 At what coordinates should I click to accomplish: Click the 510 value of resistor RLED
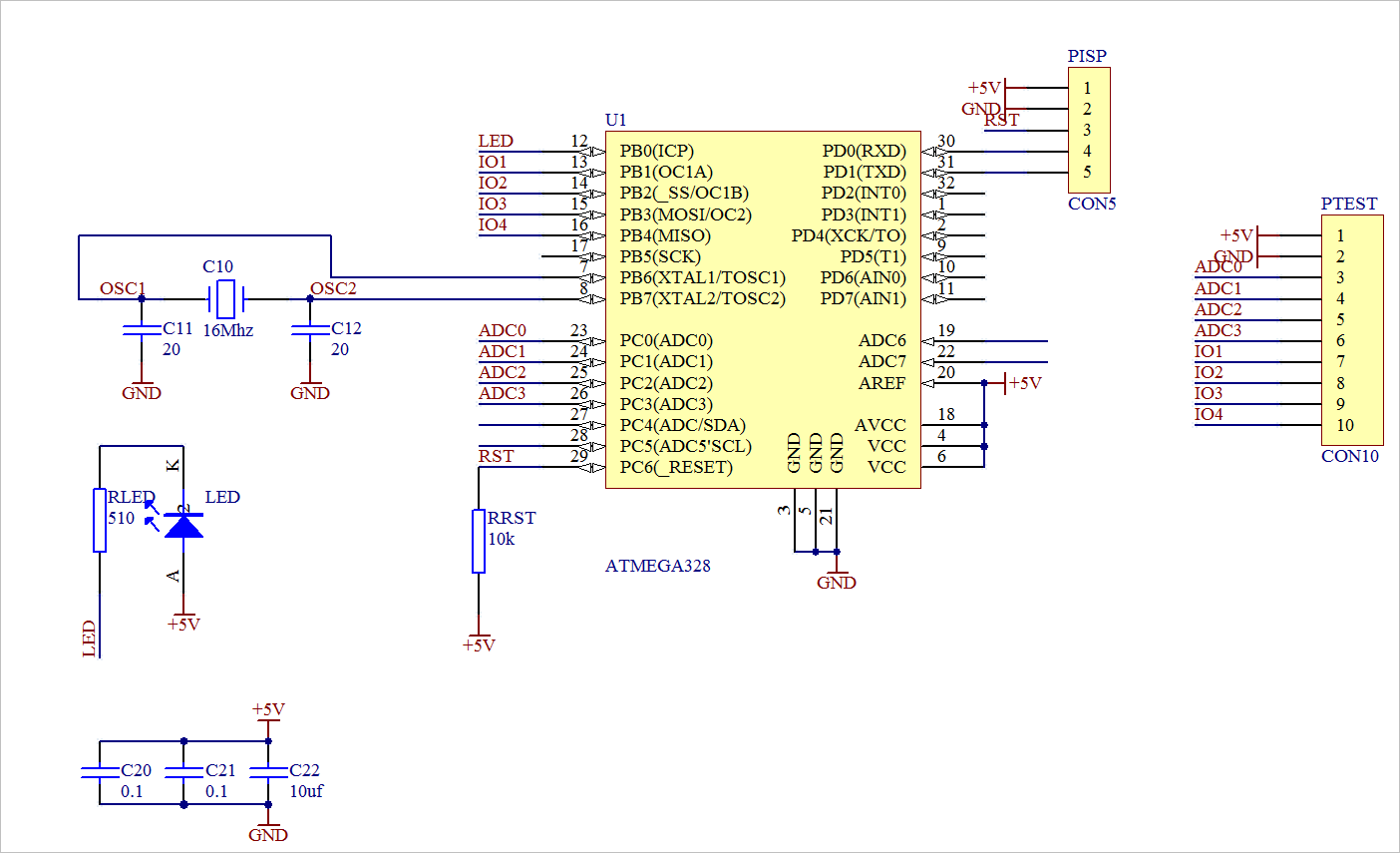121,518
